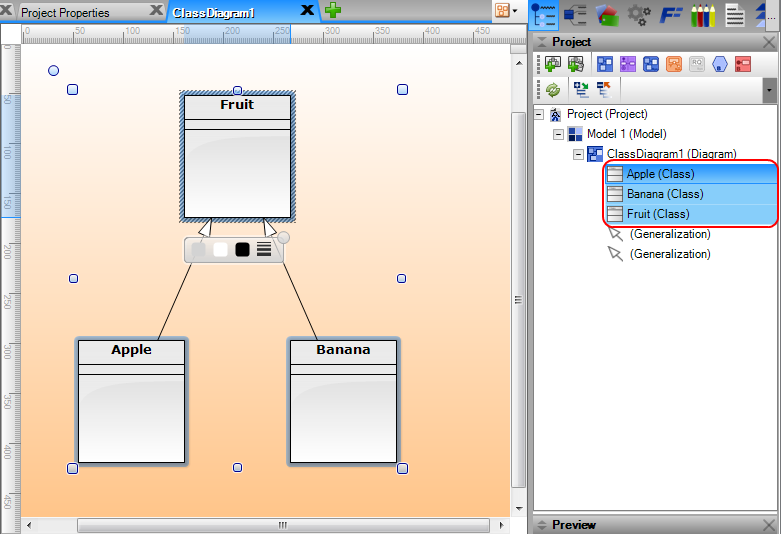
Task: Select the first (Generalization) tree item
Action: point(670,234)
